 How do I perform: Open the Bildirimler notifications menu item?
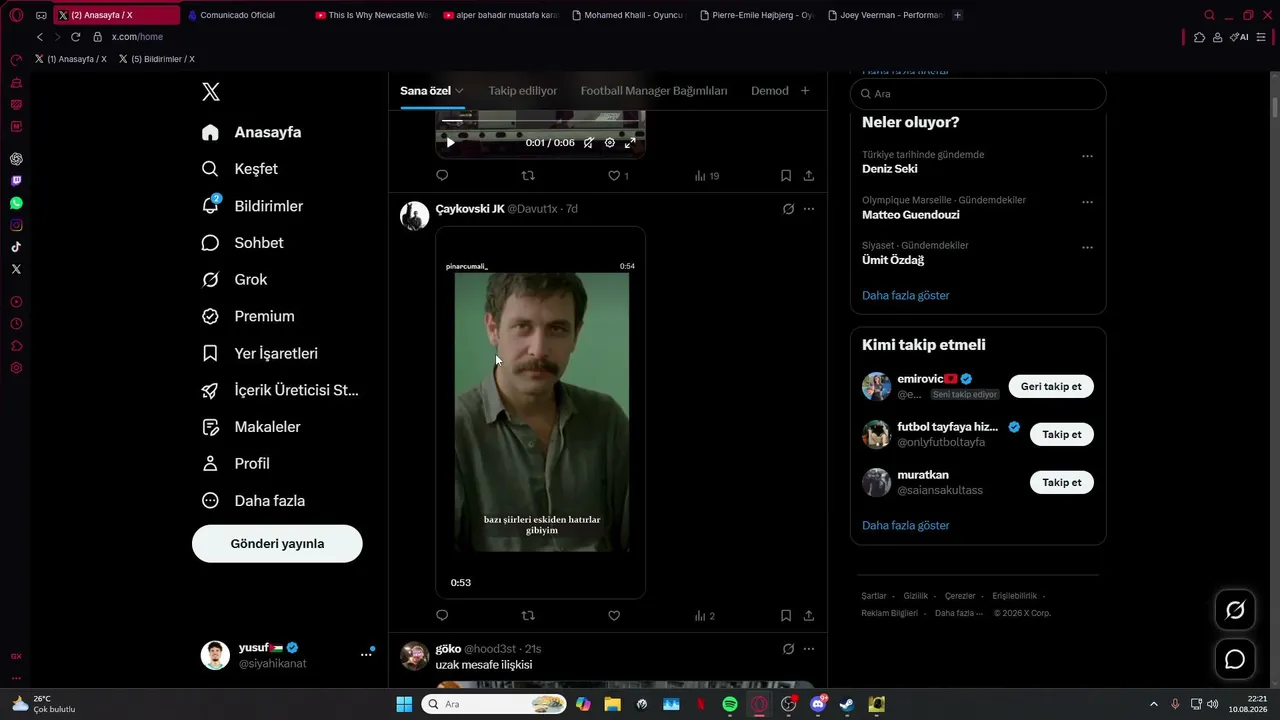pos(252,206)
